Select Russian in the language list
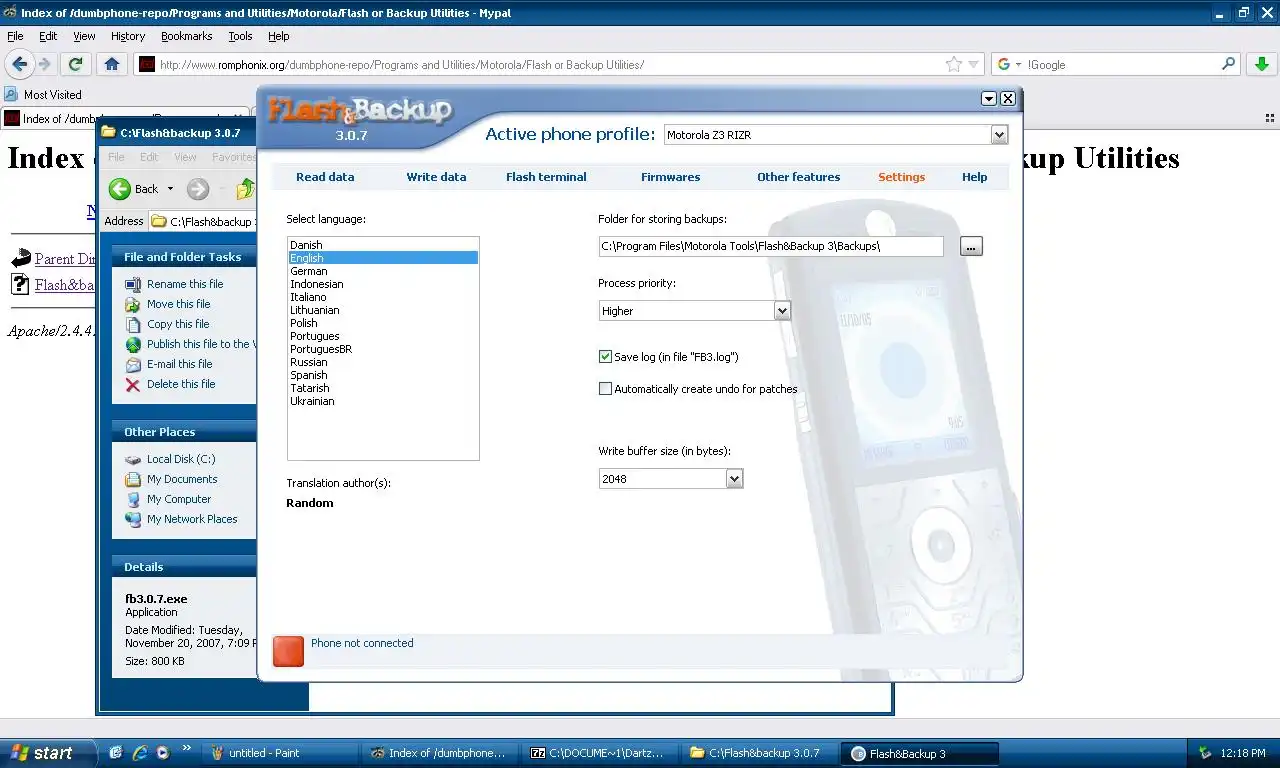The height and width of the screenshot is (768, 1280). click(382, 362)
